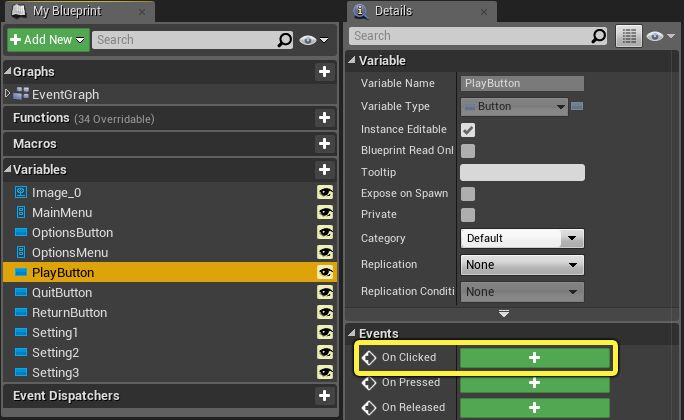The image size is (684, 420).
Task: Toggle Instance Editable checkbox
Action: coord(468,130)
